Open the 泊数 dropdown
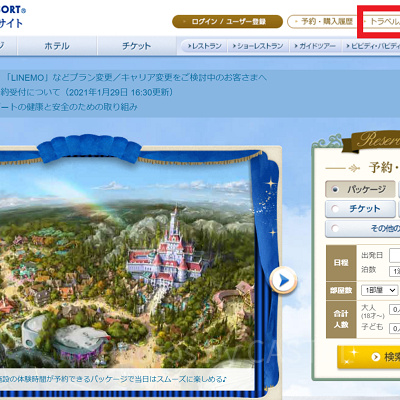The image size is (400, 400). [395, 271]
